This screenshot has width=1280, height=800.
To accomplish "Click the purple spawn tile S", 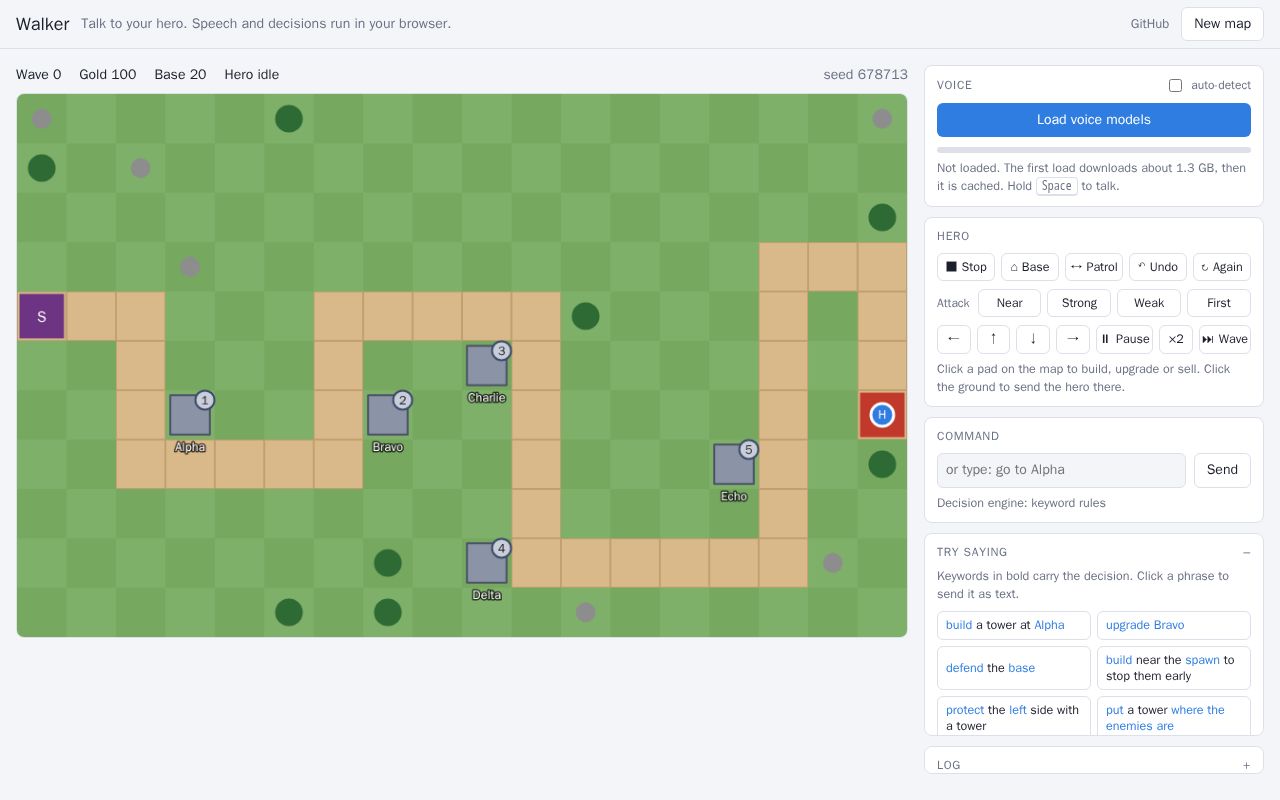I will (x=42, y=316).
